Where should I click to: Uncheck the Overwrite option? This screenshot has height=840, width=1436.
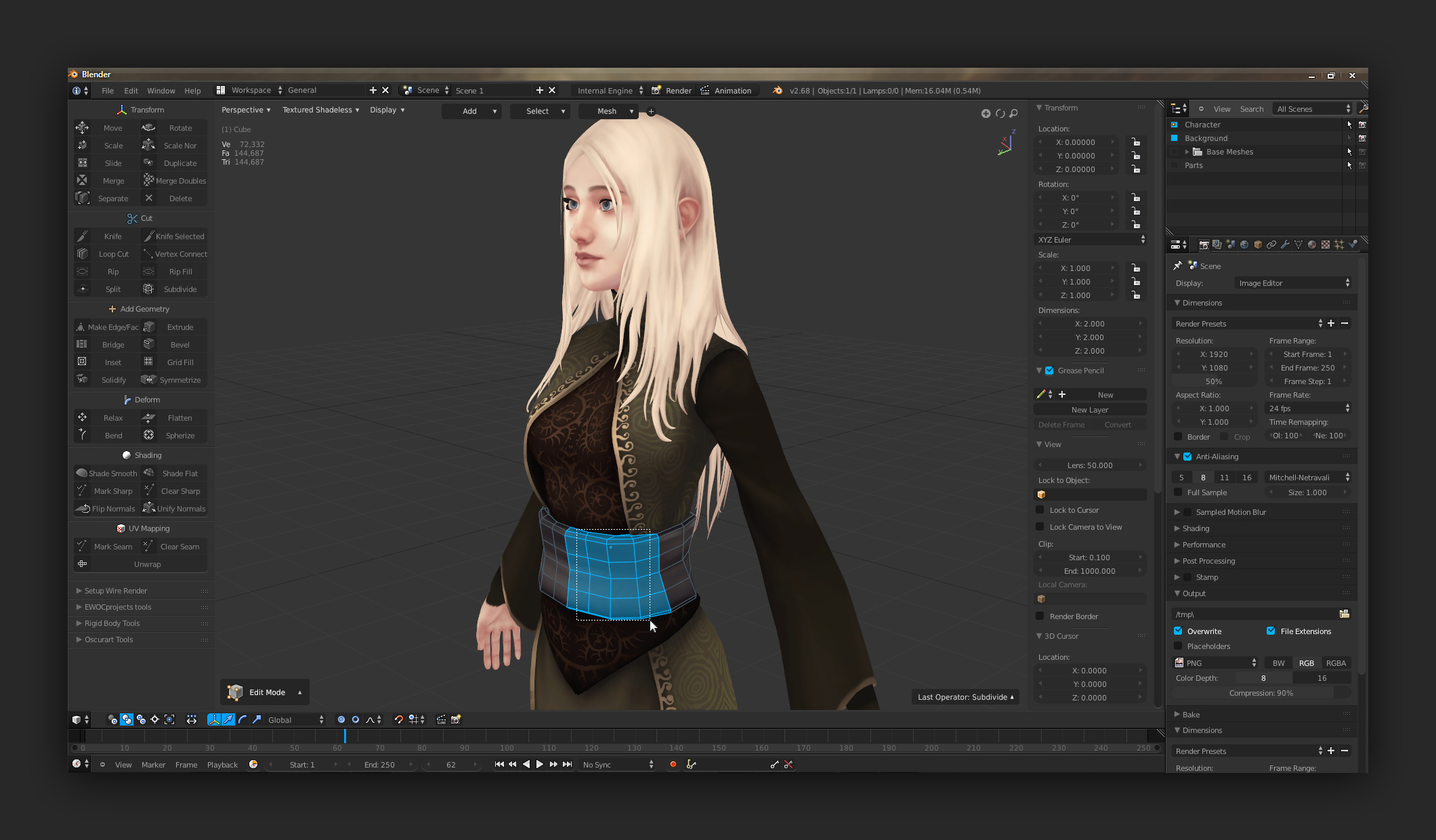tap(1179, 631)
